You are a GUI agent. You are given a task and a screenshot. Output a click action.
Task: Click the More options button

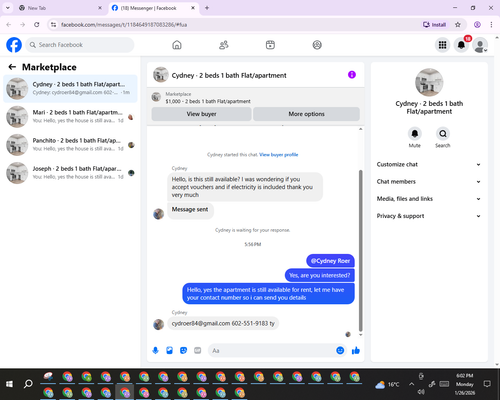tap(306, 114)
